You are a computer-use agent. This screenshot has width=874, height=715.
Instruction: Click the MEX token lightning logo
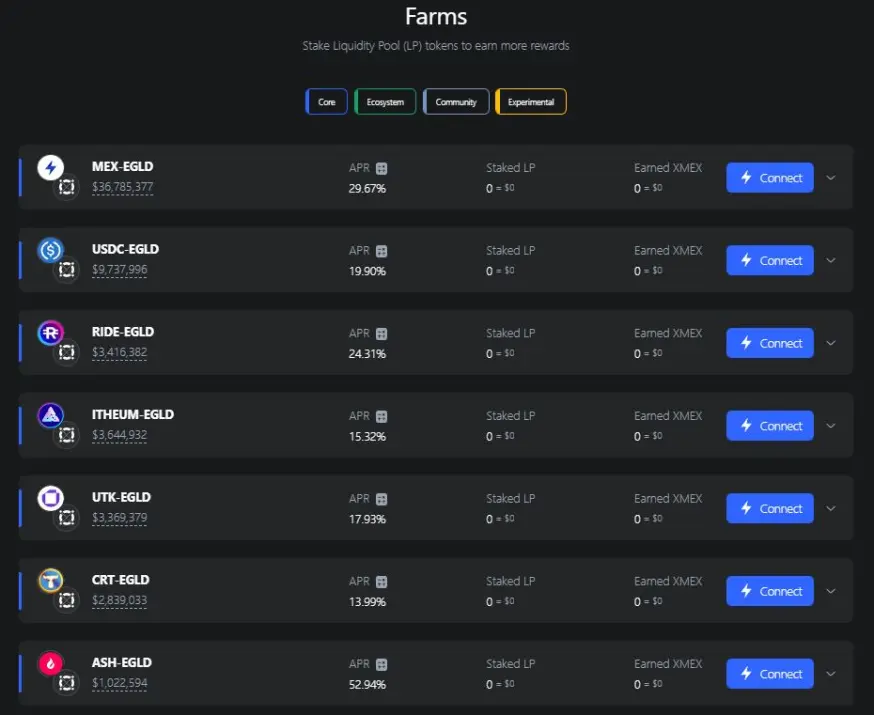click(51, 168)
